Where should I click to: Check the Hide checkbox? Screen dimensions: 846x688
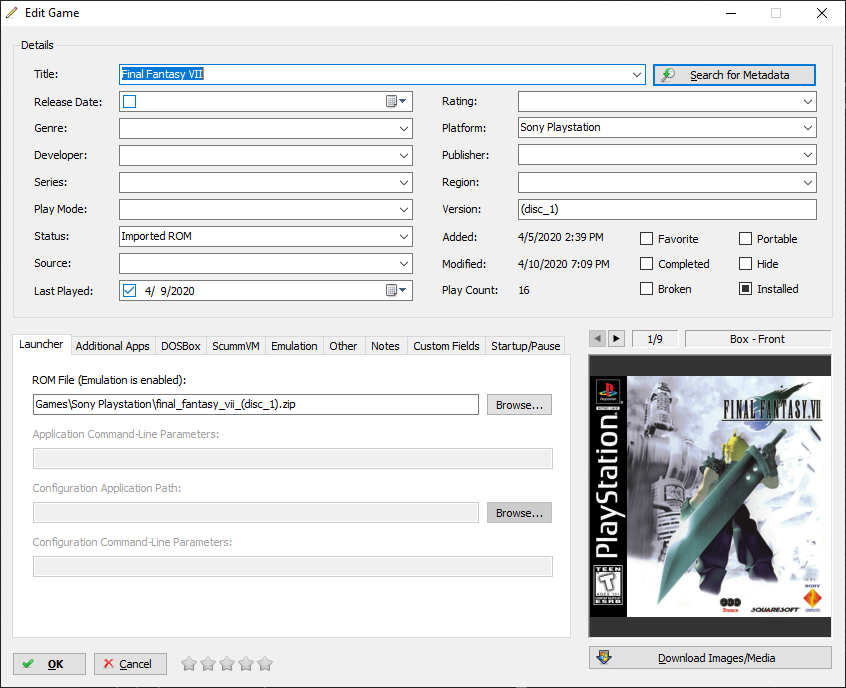pos(745,263)
